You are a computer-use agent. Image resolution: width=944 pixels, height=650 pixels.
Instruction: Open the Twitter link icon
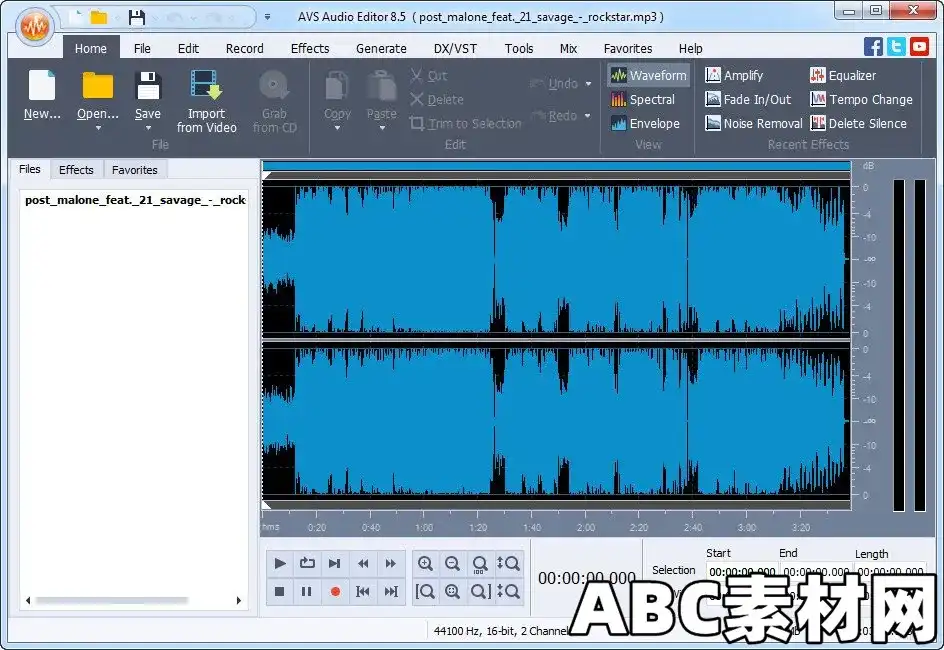tap(896, 46)
